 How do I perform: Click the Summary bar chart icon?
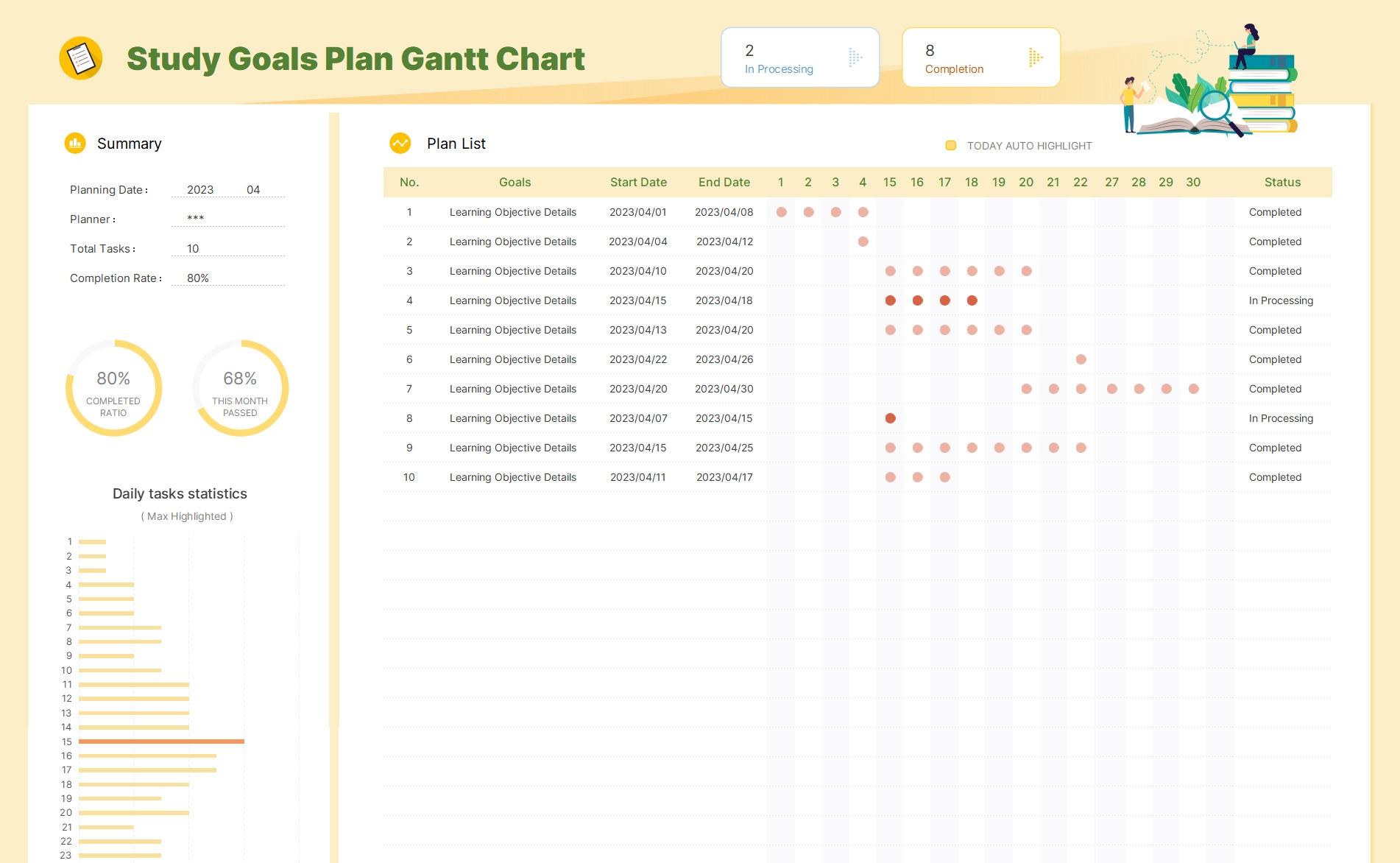coord(75,143)
